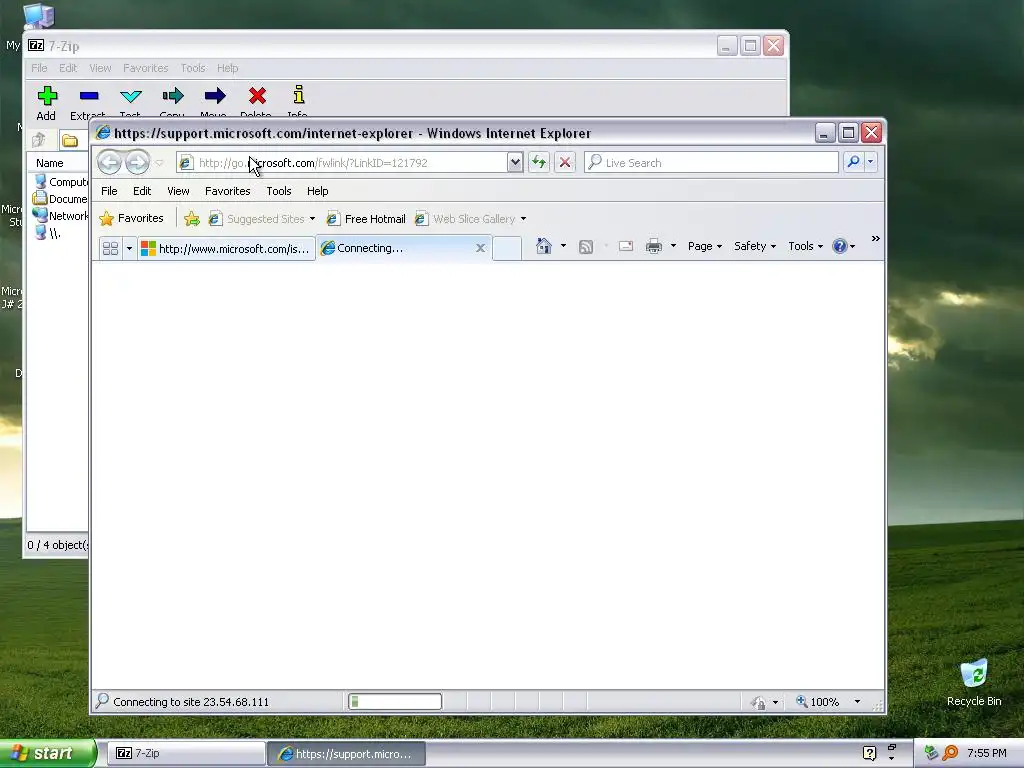
Task: Open Tools menu in IE menu bar
Action: 279,191
